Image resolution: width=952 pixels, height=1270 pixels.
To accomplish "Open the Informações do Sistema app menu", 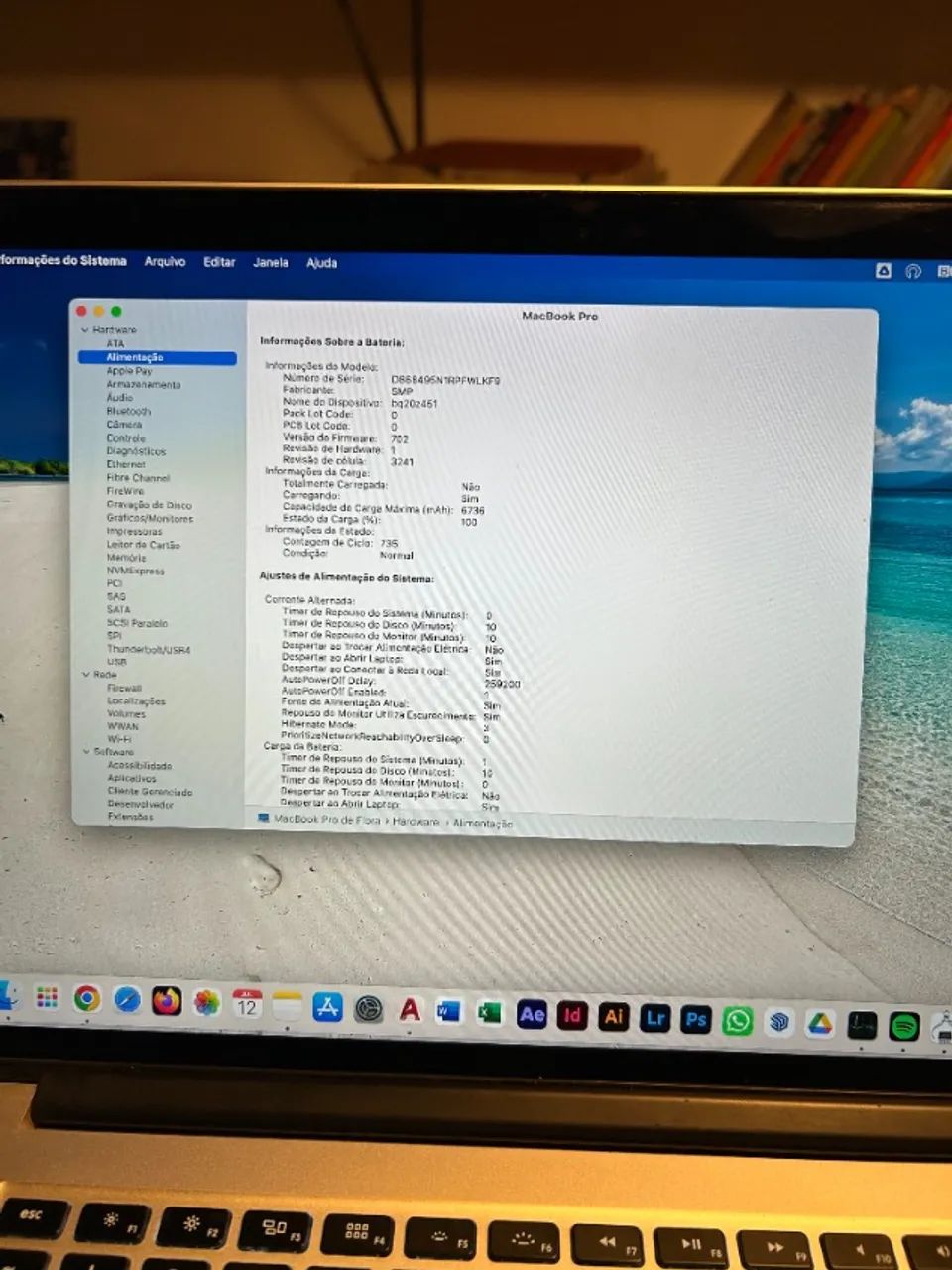I will pos(63,260).
